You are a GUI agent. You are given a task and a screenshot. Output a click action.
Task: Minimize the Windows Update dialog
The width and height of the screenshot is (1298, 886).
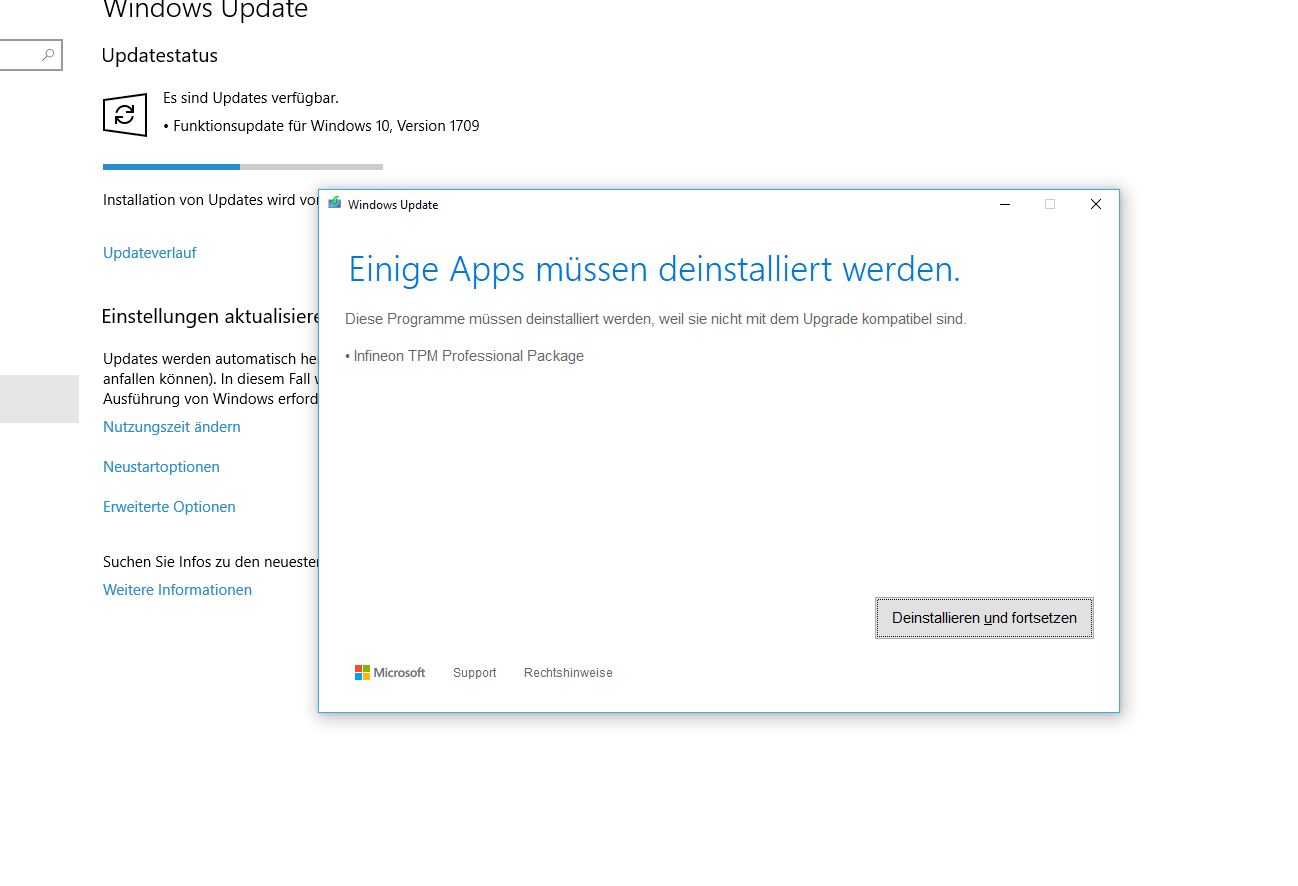(1005, 204)
